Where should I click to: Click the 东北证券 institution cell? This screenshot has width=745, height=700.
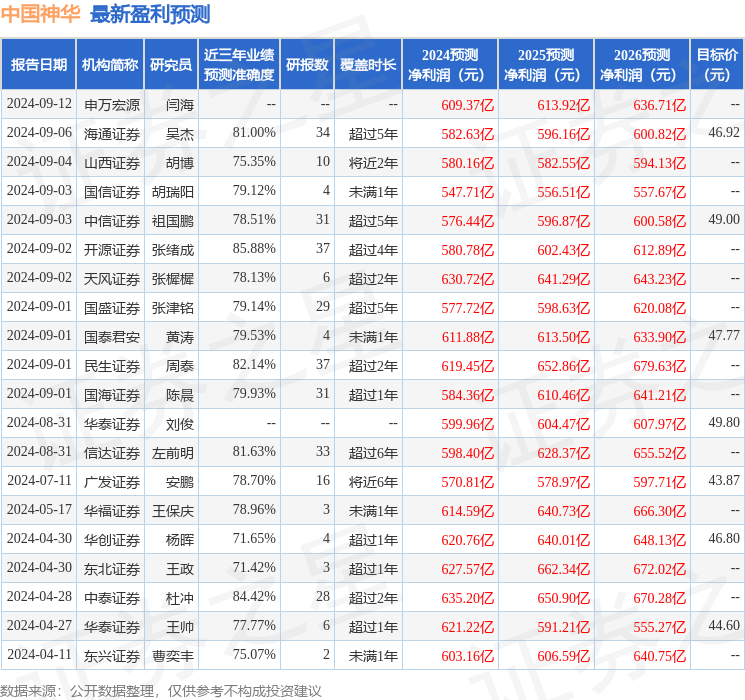pyautogui.click(x=112, y=568)
